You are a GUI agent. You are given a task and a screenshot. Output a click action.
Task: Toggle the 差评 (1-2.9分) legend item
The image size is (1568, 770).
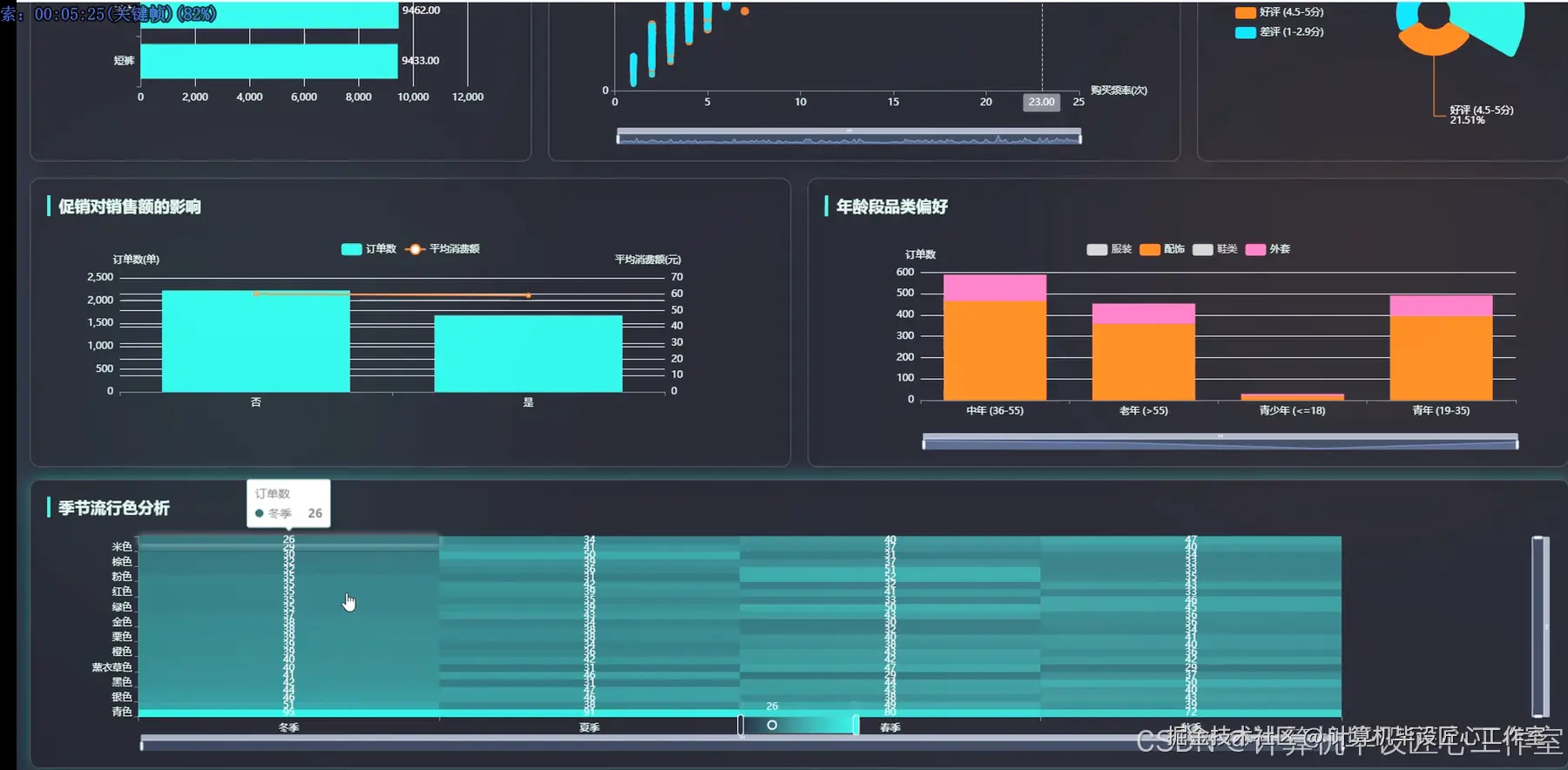(x=1280, y=31)
